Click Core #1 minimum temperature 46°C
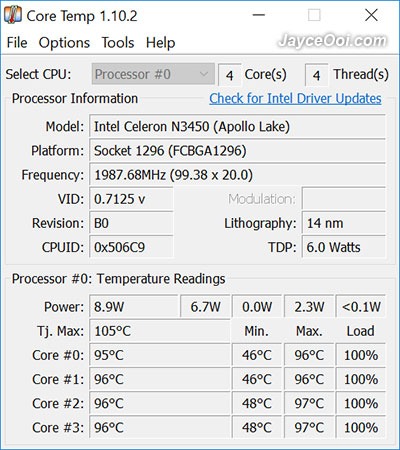The height and width of the screenshot is (450, 400). click(x=257, y=379)
